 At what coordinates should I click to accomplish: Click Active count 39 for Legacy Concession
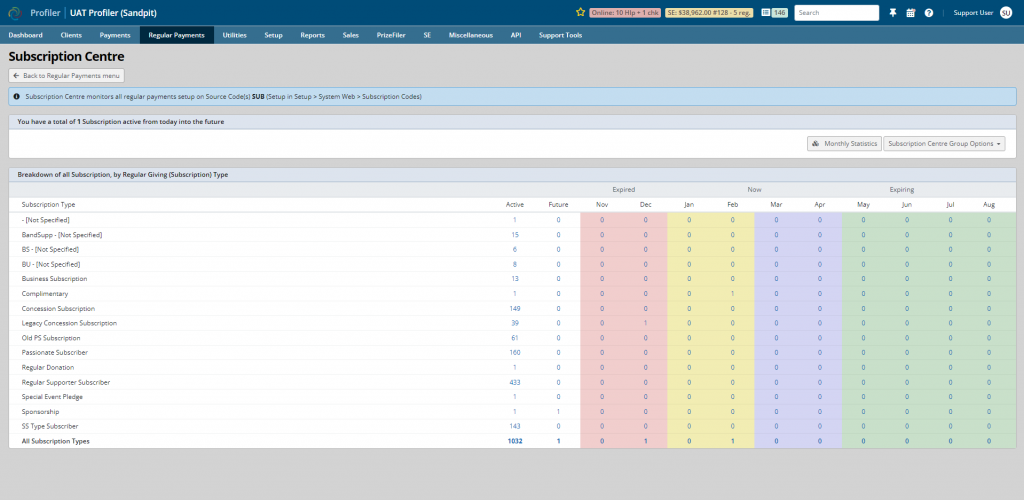[515, 323]
